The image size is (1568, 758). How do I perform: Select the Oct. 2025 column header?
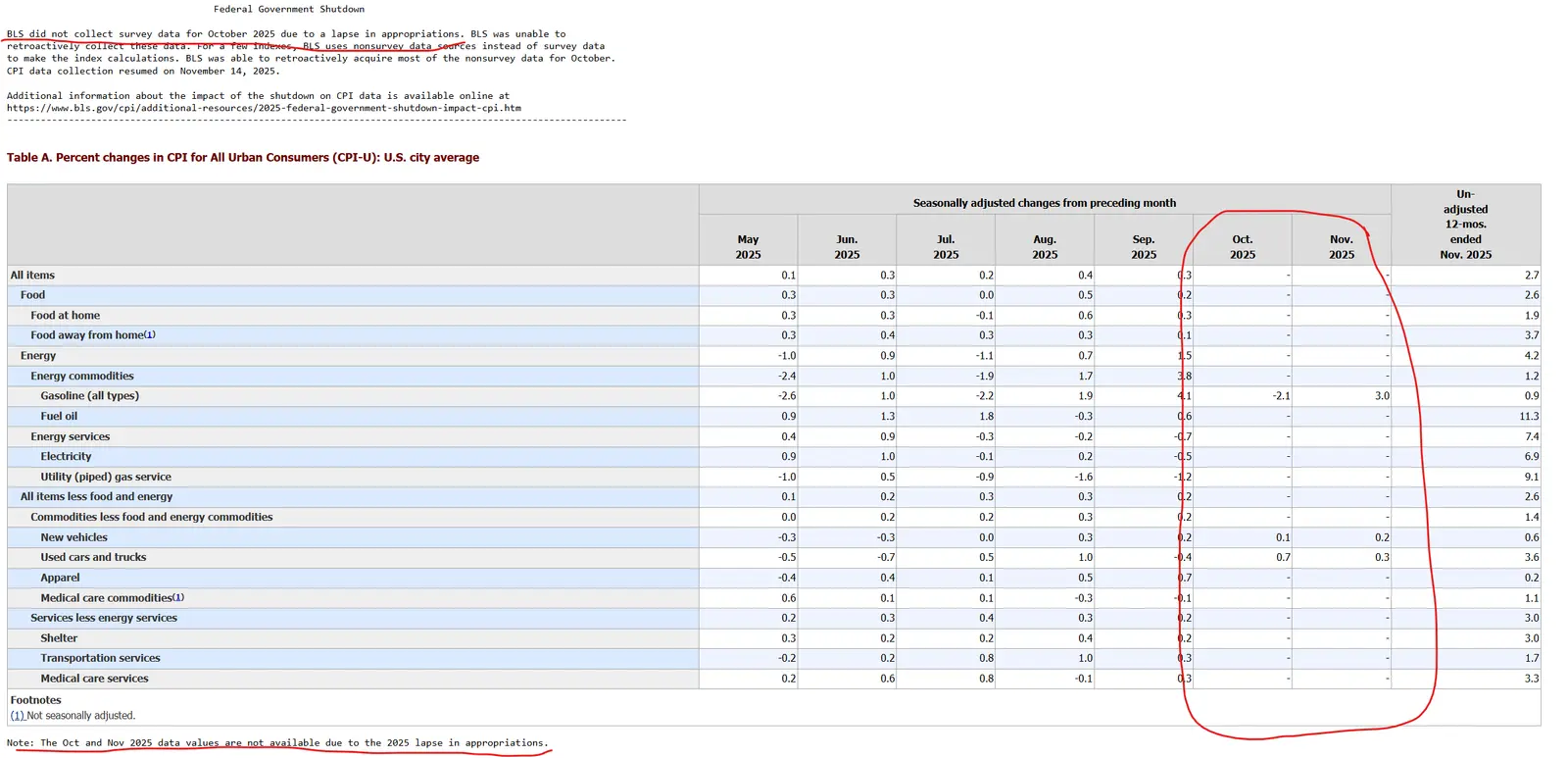click(1242, 247)
